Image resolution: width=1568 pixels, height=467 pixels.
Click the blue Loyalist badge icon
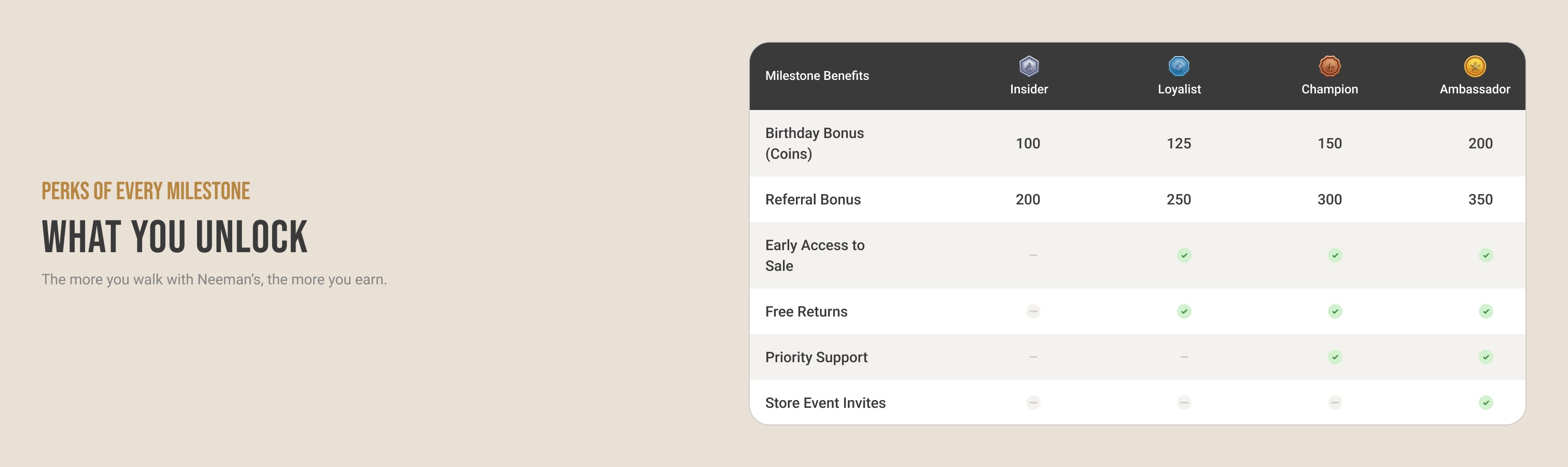[1179, 66]
